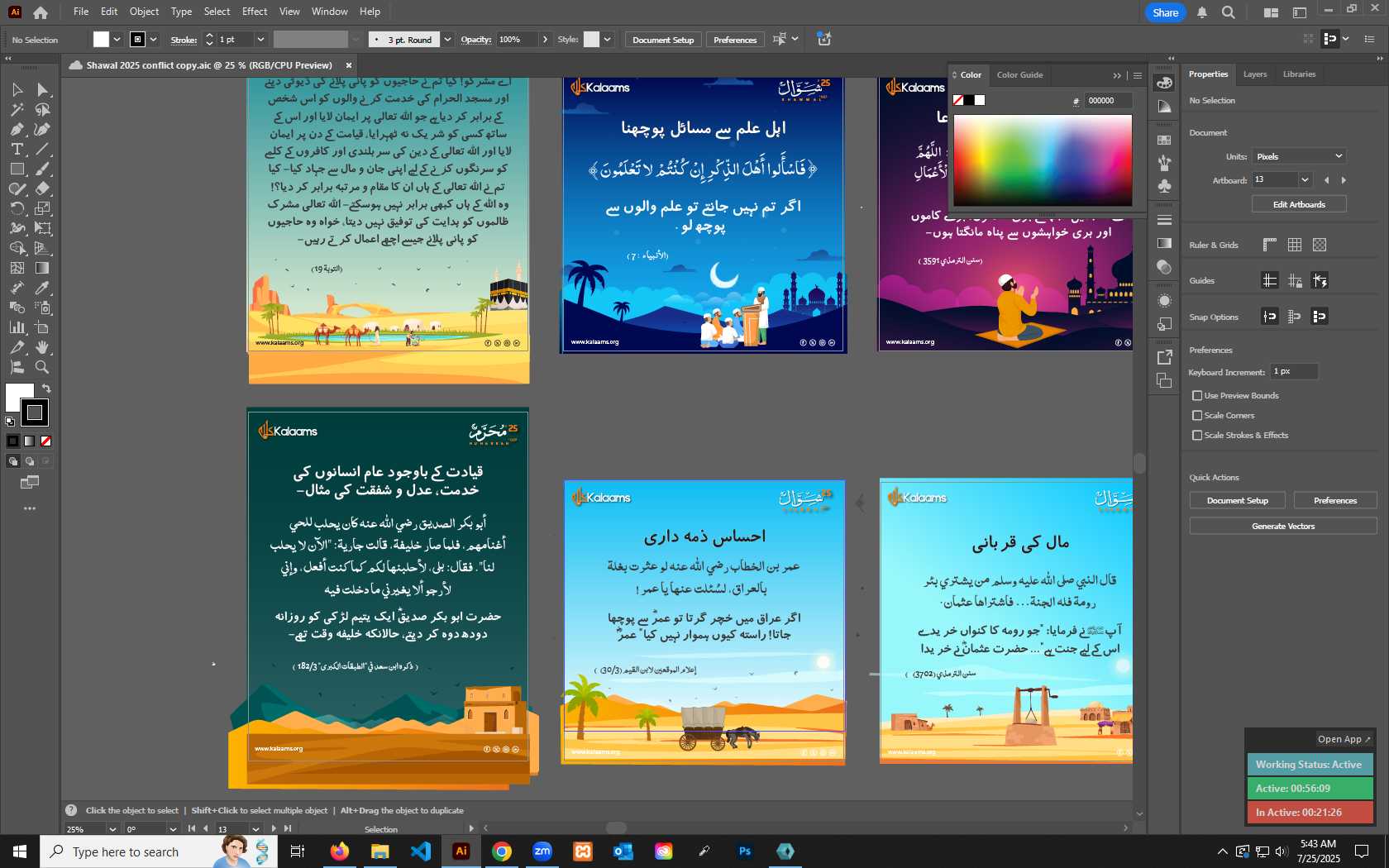
Task: Open the fill color dropdown in control bar
Action: click(117, 40)
